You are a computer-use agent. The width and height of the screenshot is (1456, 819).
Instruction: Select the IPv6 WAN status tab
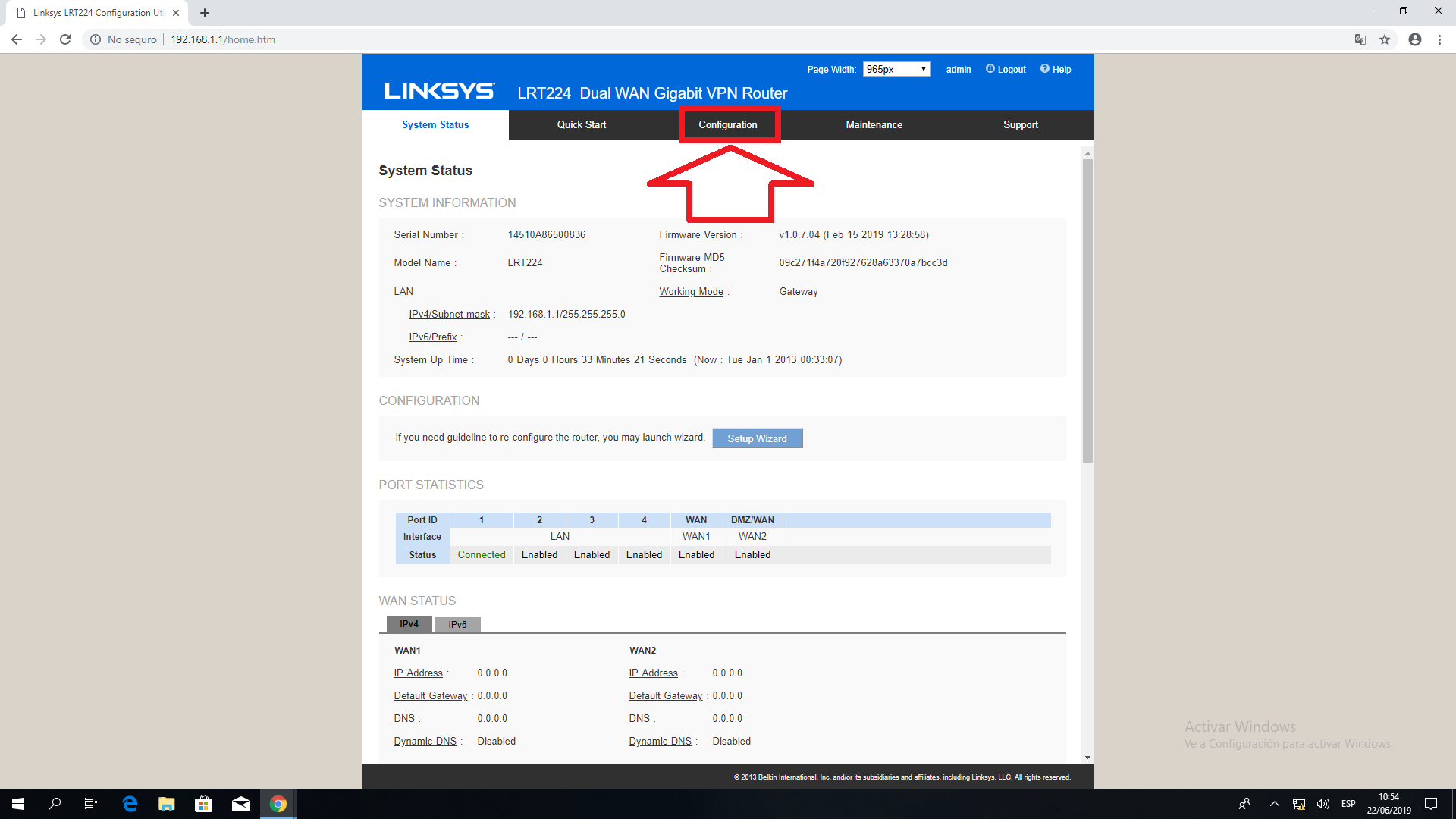[x=457, y=624]
